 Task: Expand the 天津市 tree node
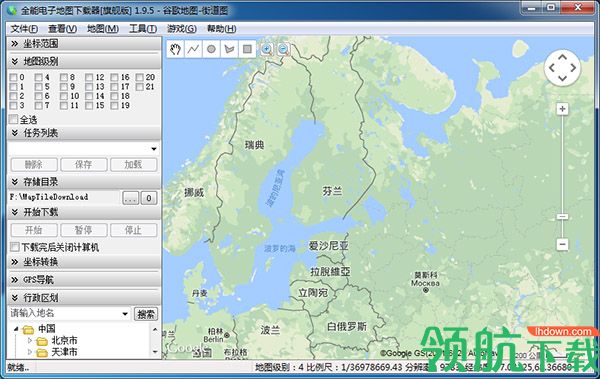click(30, 352)
